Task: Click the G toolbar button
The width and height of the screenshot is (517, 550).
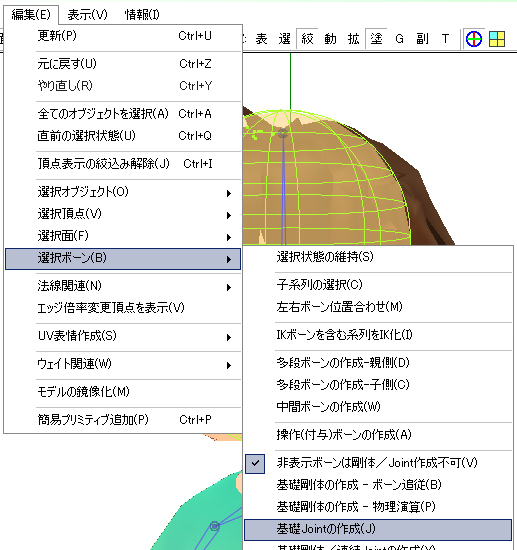Action: coord(399,39)
